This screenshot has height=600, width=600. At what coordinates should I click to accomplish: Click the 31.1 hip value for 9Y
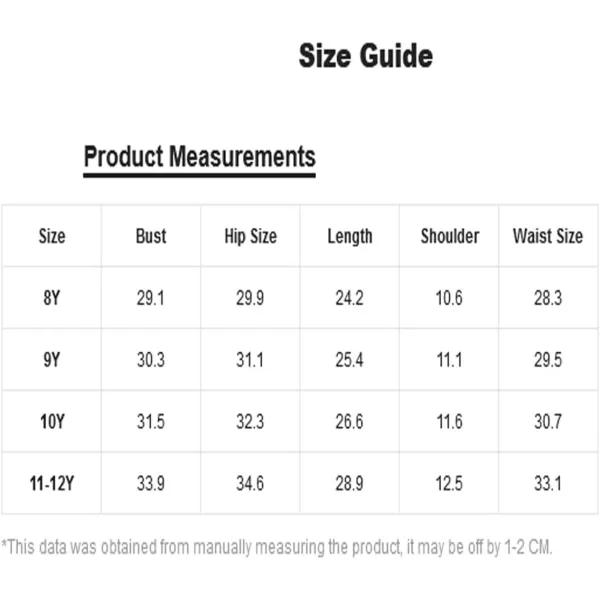pos(250,360)
